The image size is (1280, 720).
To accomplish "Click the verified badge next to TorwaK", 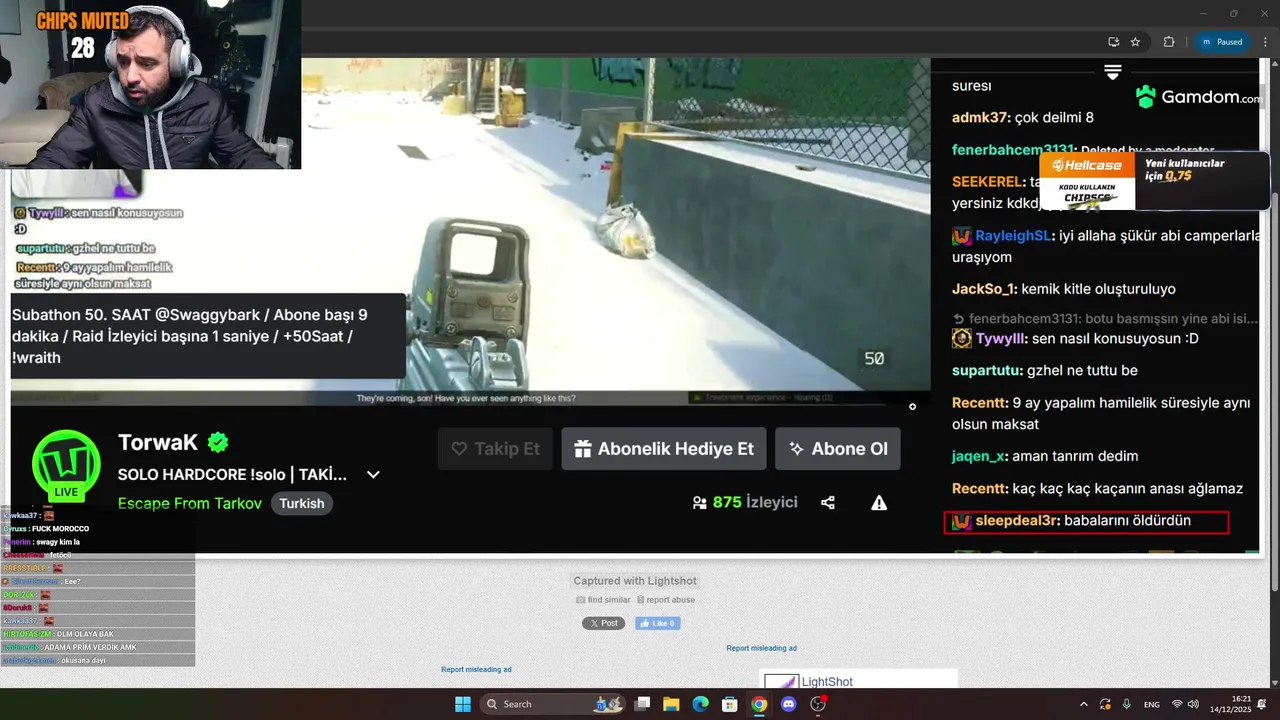I will click(217, 442).
